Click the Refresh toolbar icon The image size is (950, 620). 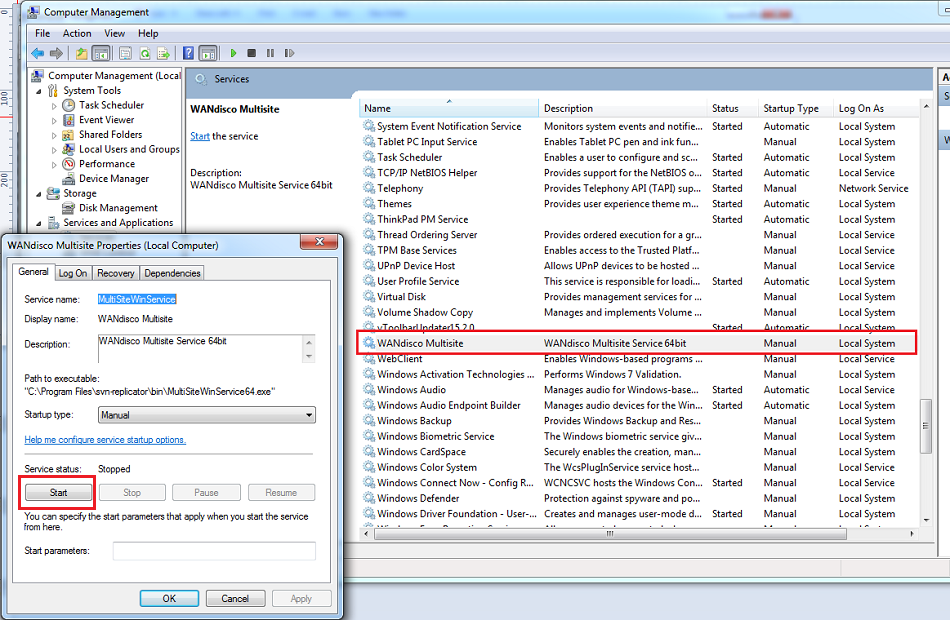point(145,53)
